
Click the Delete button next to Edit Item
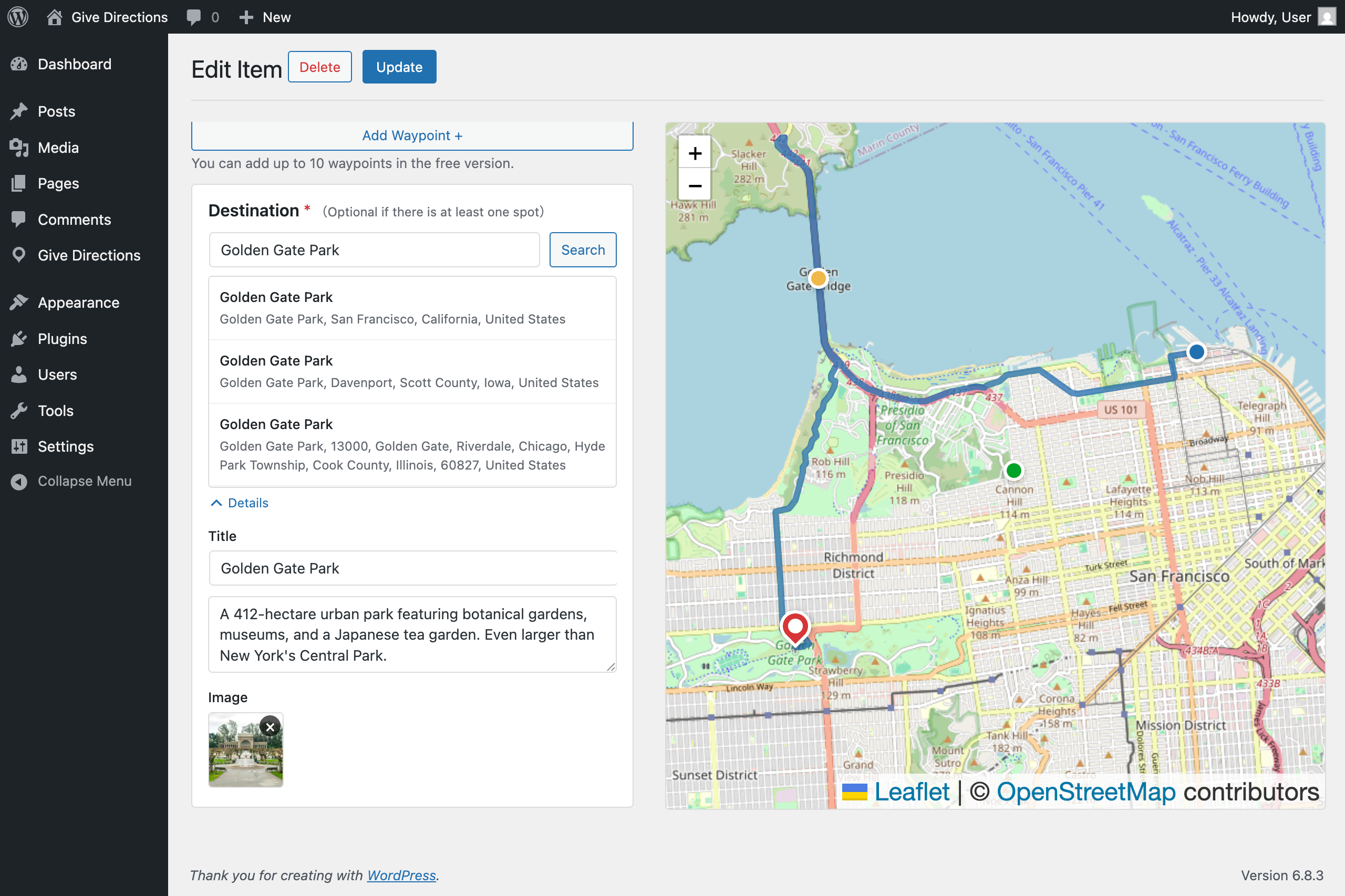point(319,66)
